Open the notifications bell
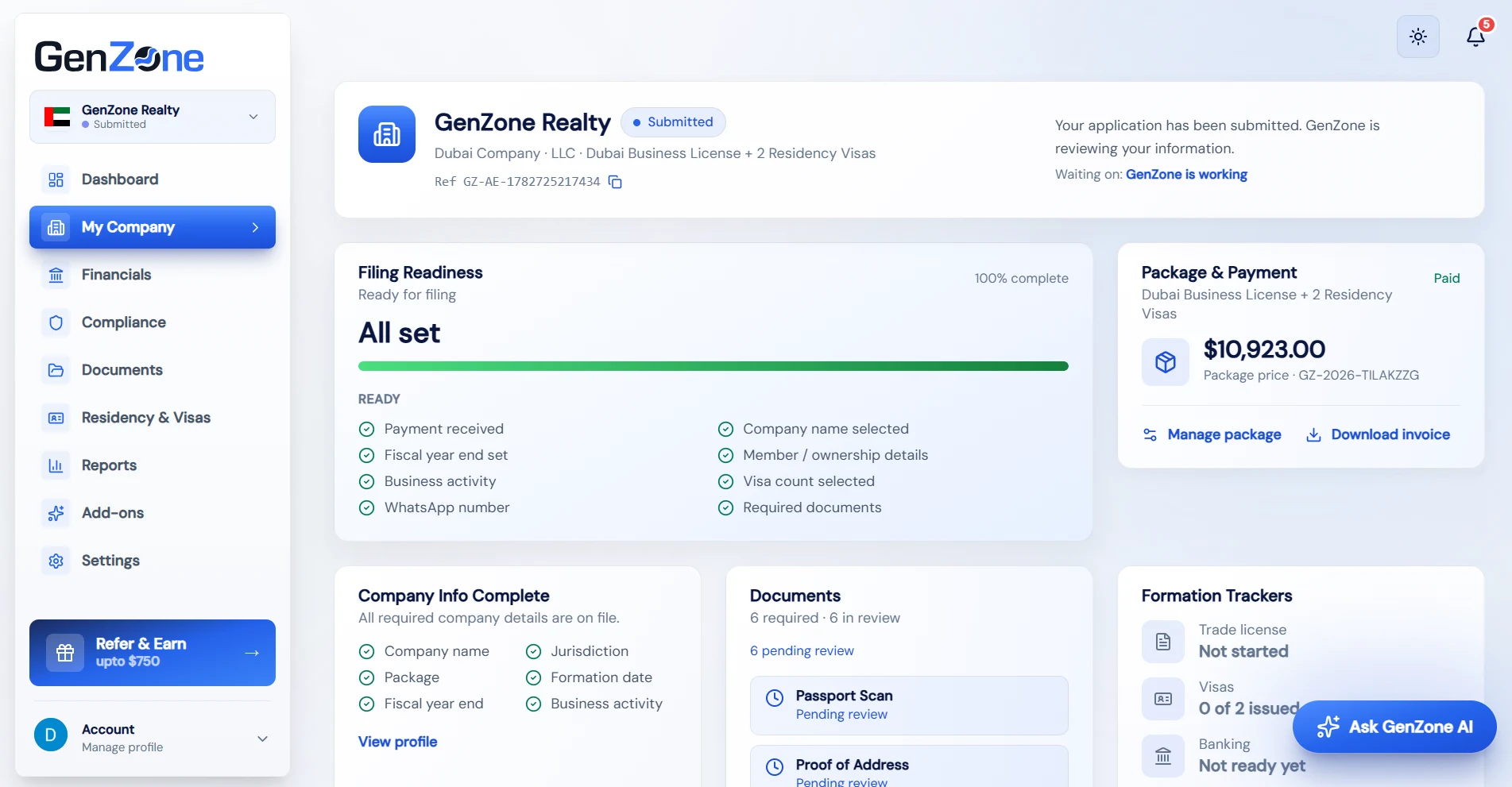 tap(1476, 37)
